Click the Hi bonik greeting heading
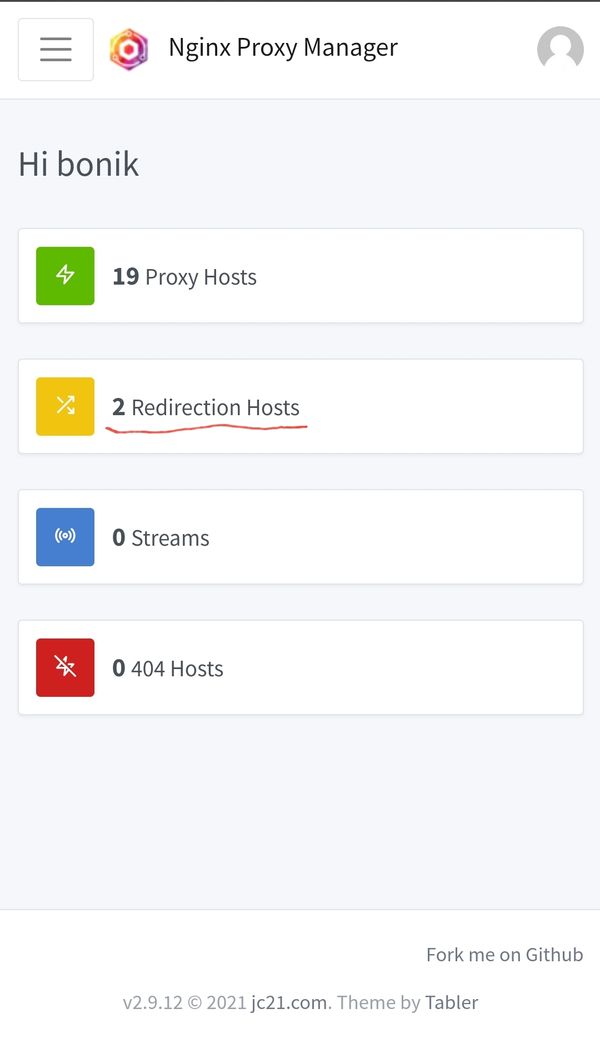600x1047 pixels. click(x=78, y=165)
